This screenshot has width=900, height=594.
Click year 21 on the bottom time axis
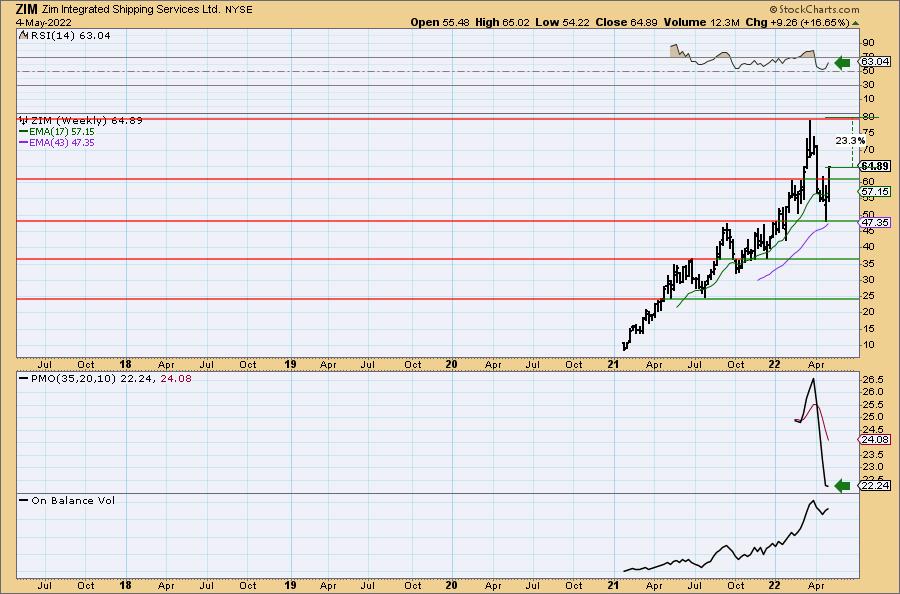pyautogui.click(x=614, y=585)
